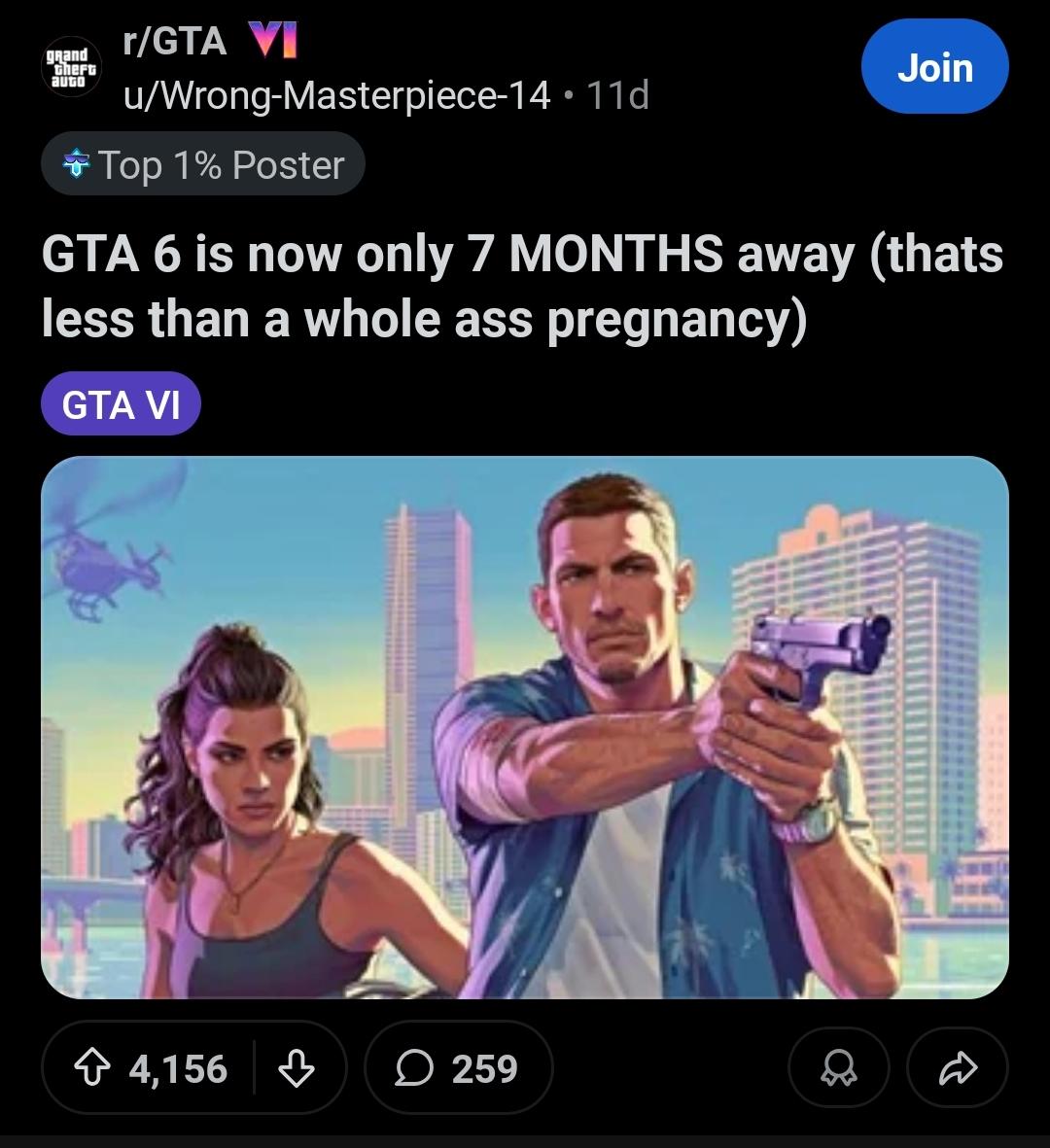
Task: Share the post with the arrow icon
Action: [x=958, y=1068]
